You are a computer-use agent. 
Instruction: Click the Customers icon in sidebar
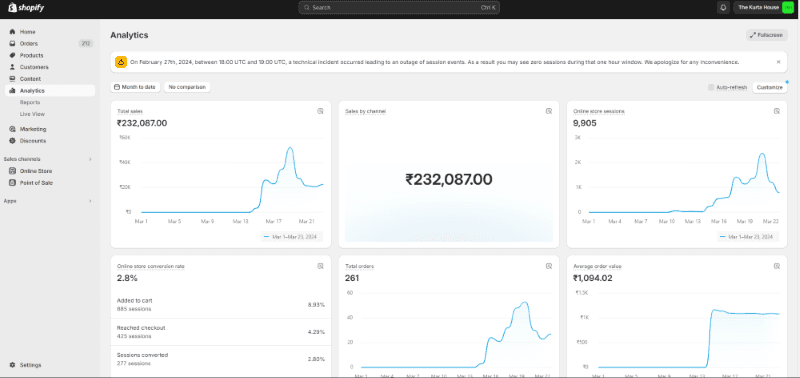12,67
